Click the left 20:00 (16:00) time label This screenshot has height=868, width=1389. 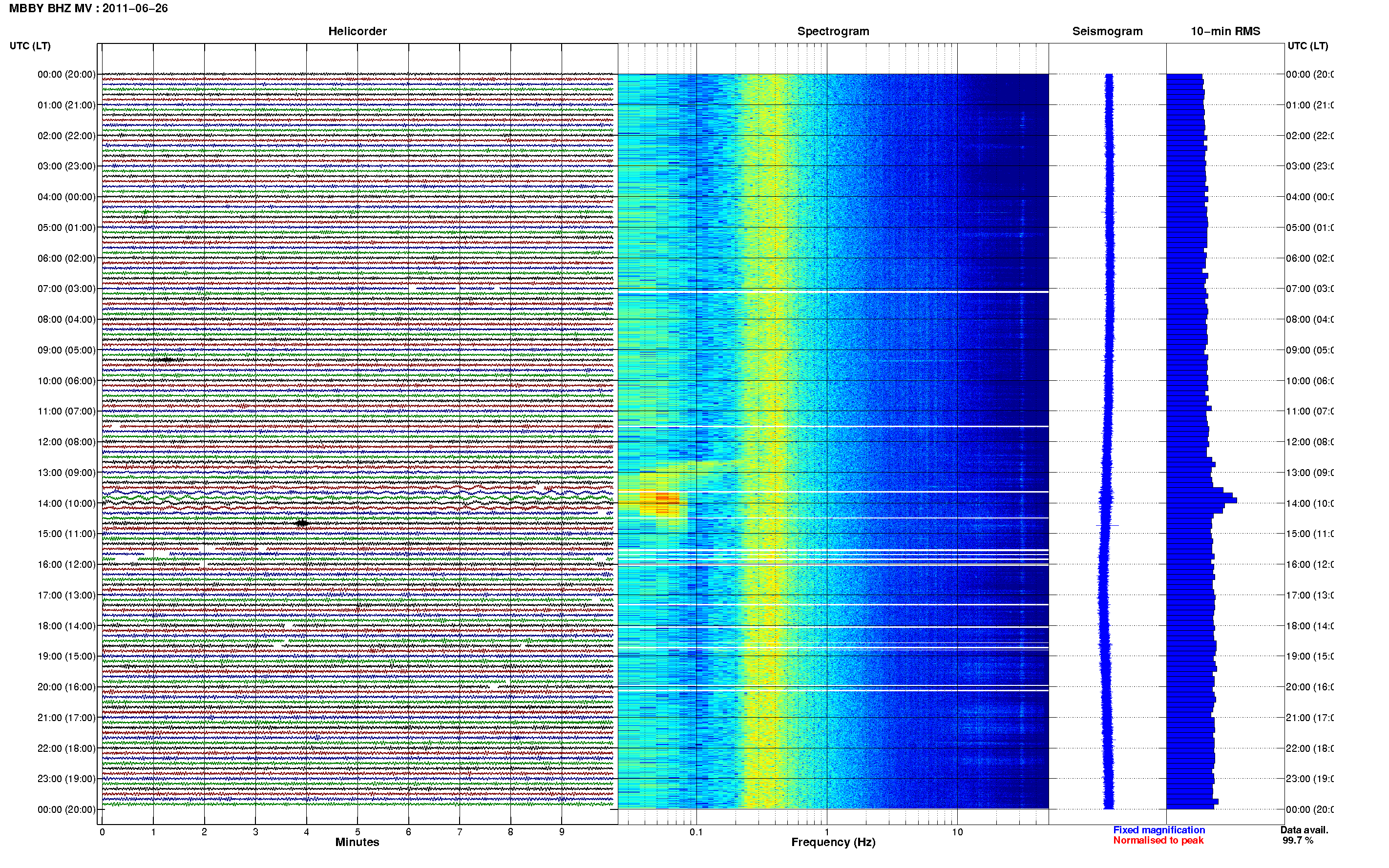(x=66, y=686)
